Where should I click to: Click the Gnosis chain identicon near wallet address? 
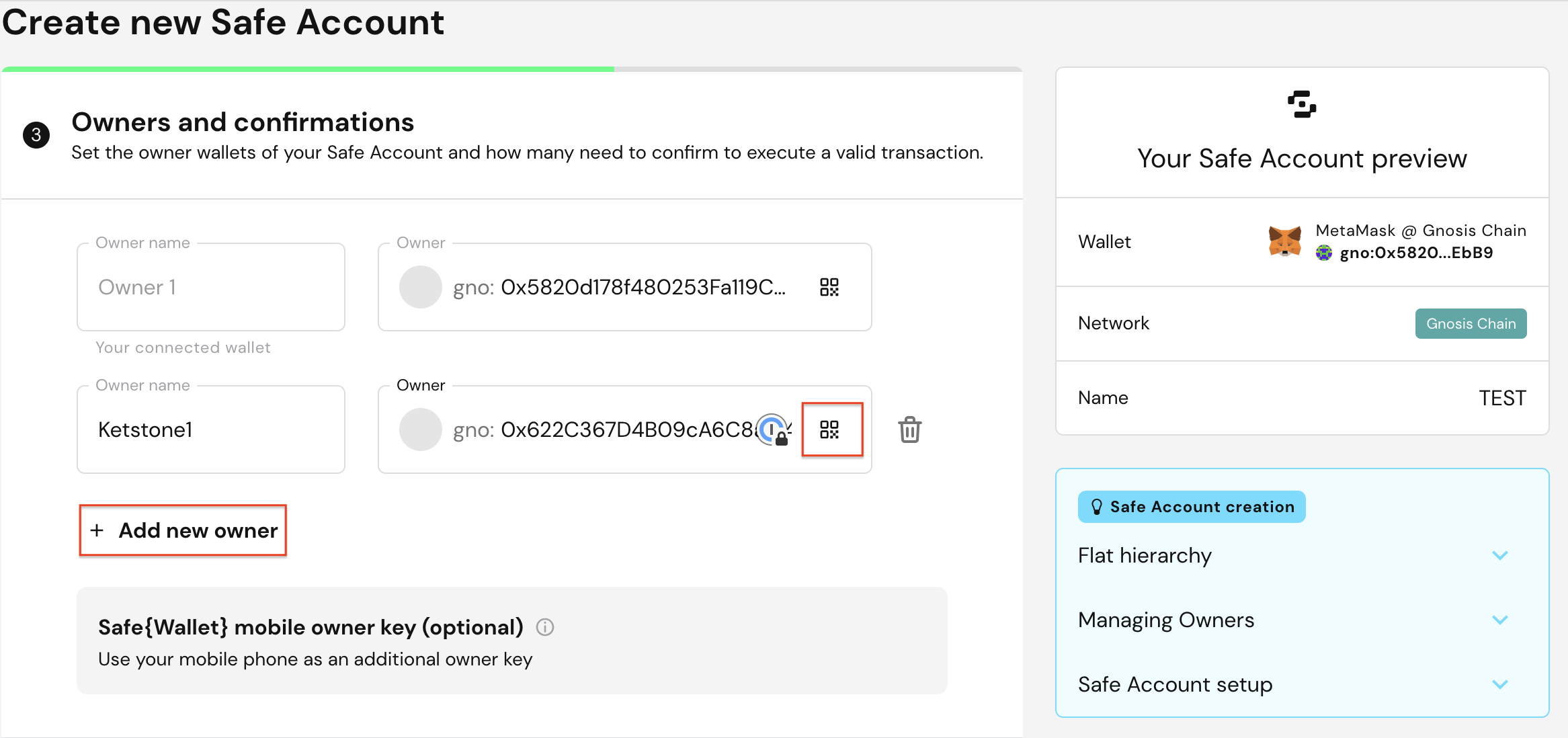1324,253
